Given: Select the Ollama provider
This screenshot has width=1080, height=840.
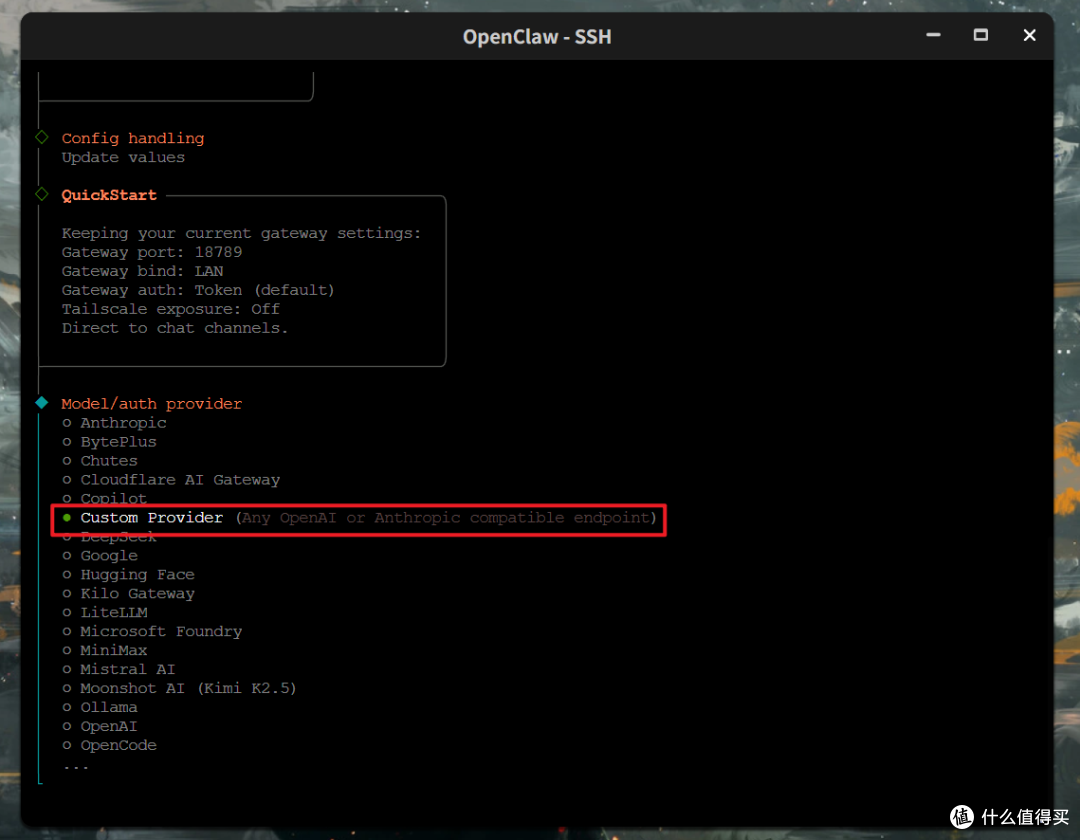Looking at the screenshot, I should 100,707.
